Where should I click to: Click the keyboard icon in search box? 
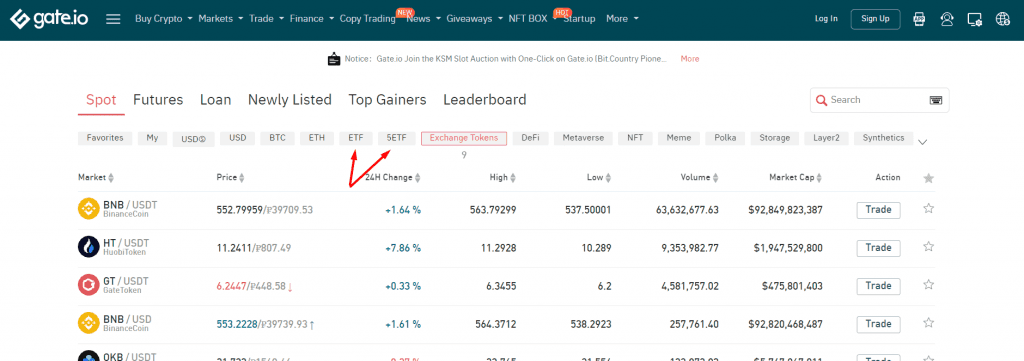point(936,100)
